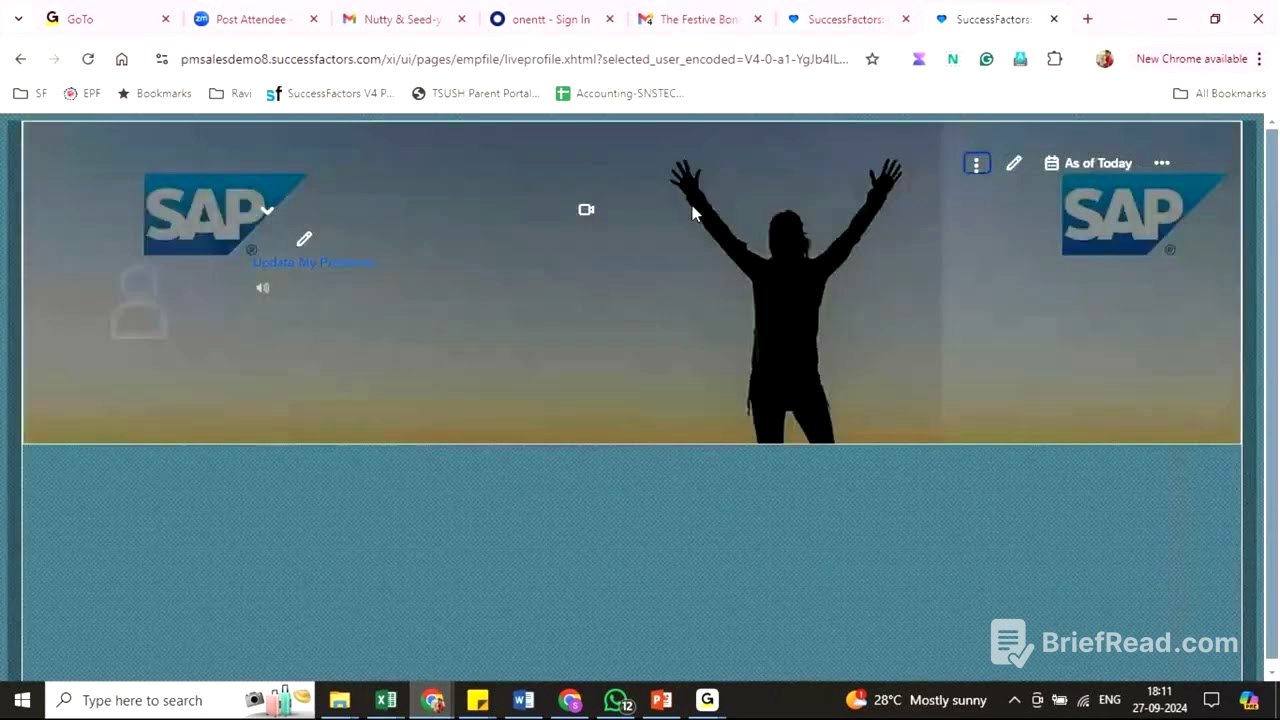The image size is (1280, 720).
Task: Switch to the second SuccessFactors tab
Action: [x=995, y=19]
